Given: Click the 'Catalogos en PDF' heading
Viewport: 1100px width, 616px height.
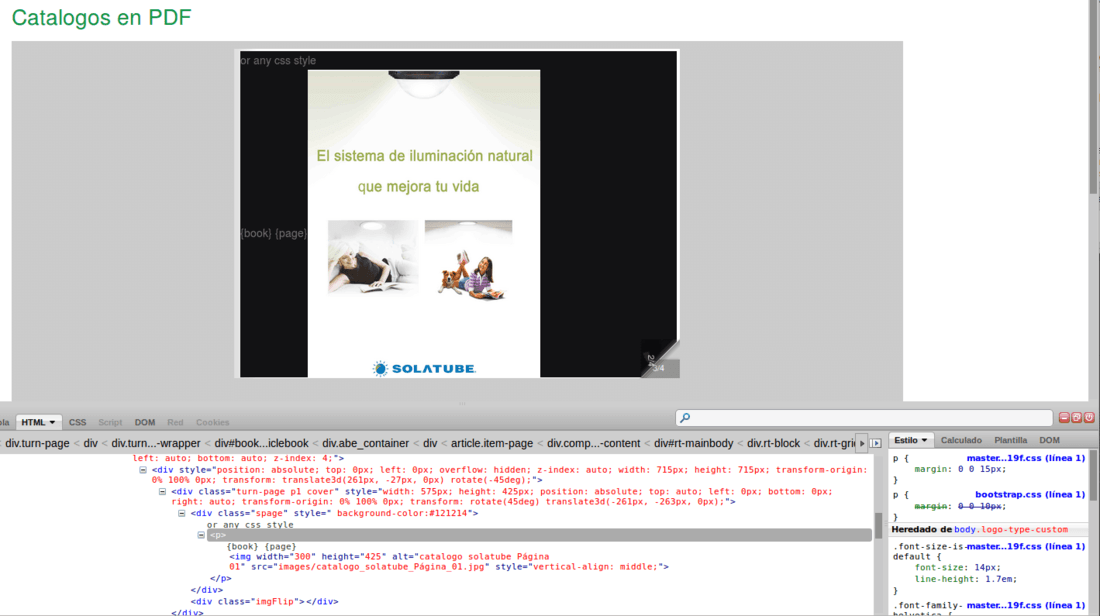Looking at the screenshot, I should coord(101,18).
